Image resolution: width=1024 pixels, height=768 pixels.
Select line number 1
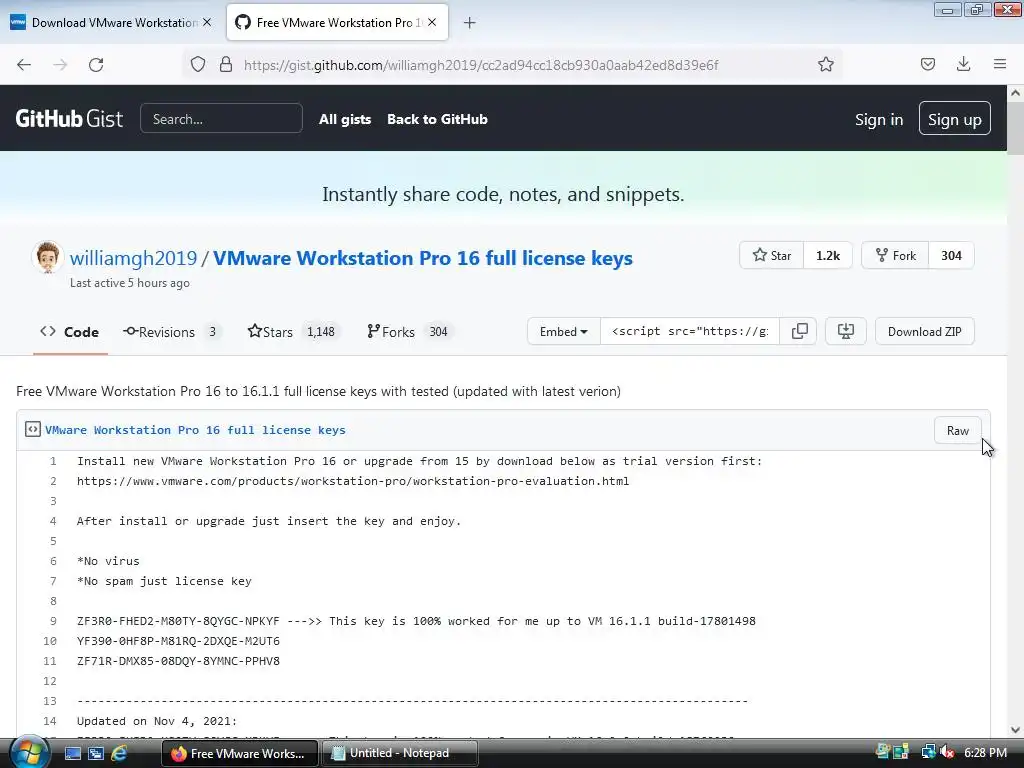53,461
